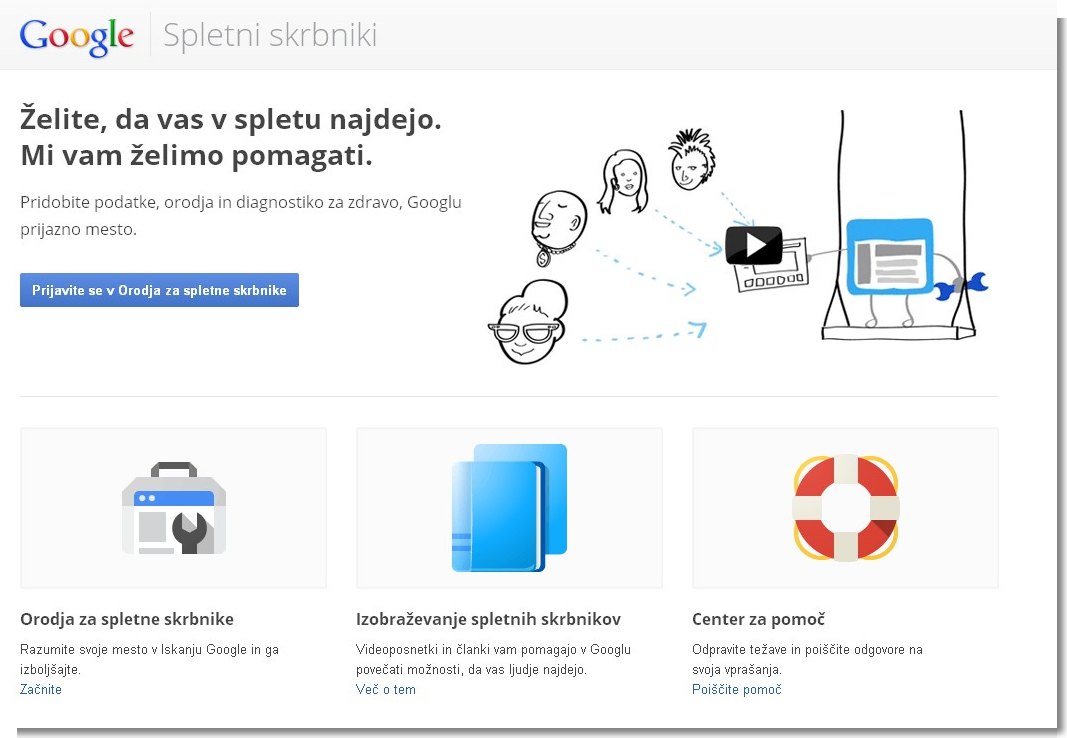
Task: Open the 'Poiščite pomoč' link
Action: point(736,689)
